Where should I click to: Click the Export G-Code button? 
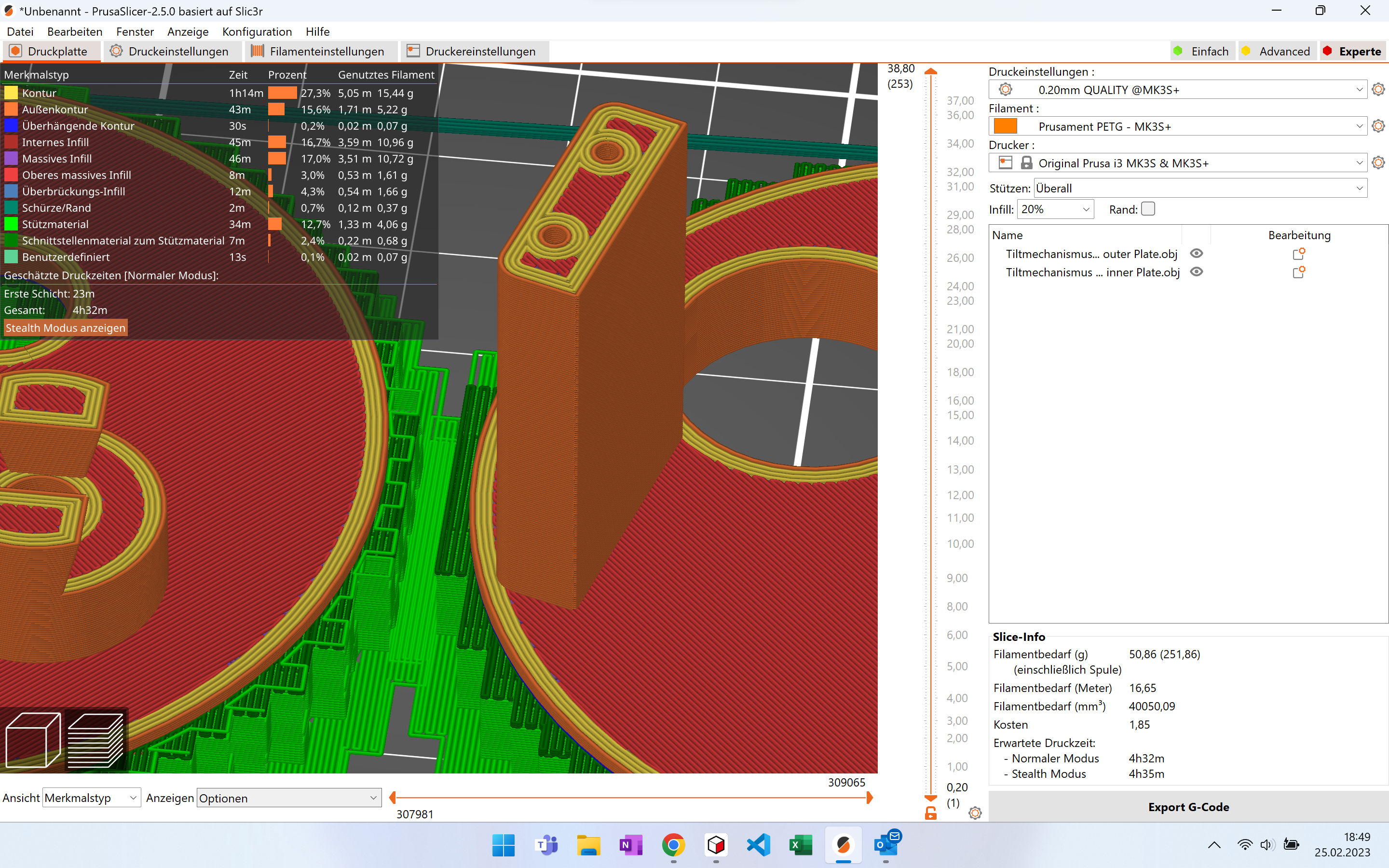coord(1188,807)
